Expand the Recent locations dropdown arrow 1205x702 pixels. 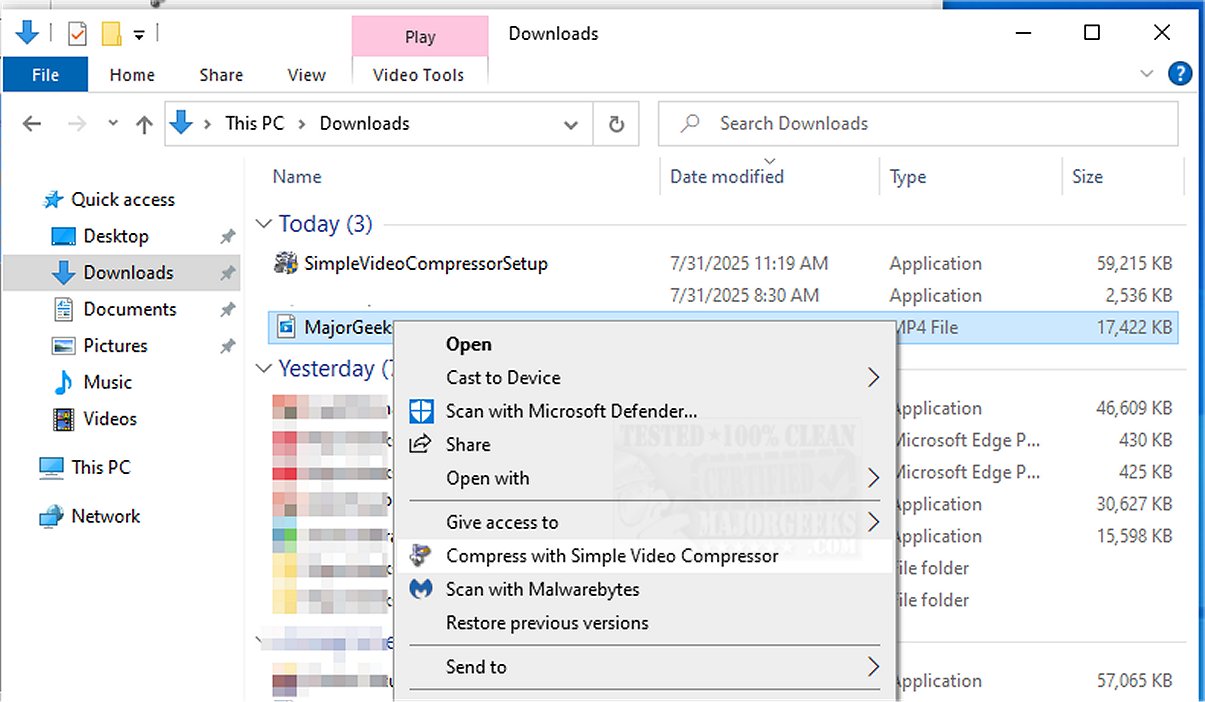pos(113,124)
